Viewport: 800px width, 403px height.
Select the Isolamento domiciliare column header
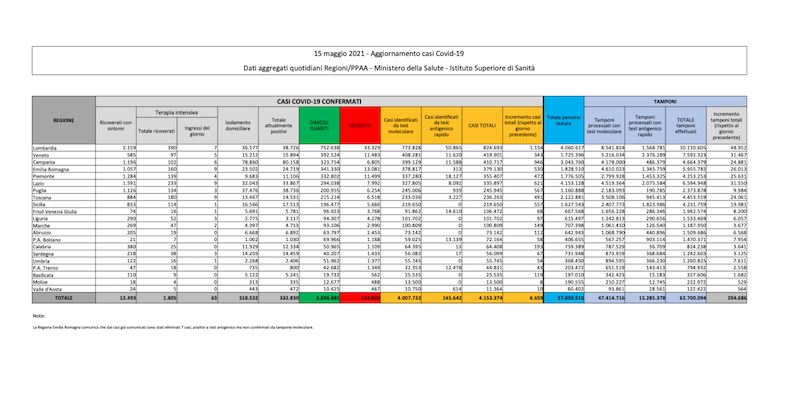click(228, 125)
